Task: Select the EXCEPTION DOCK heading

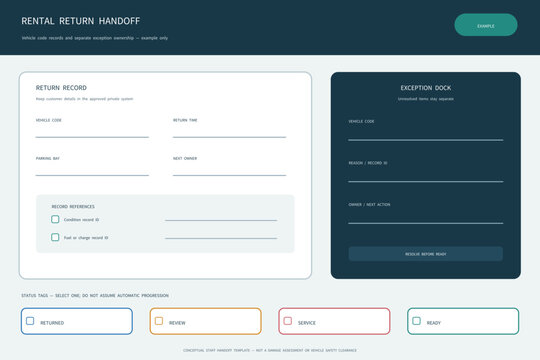Action: [x=426, y=88]
